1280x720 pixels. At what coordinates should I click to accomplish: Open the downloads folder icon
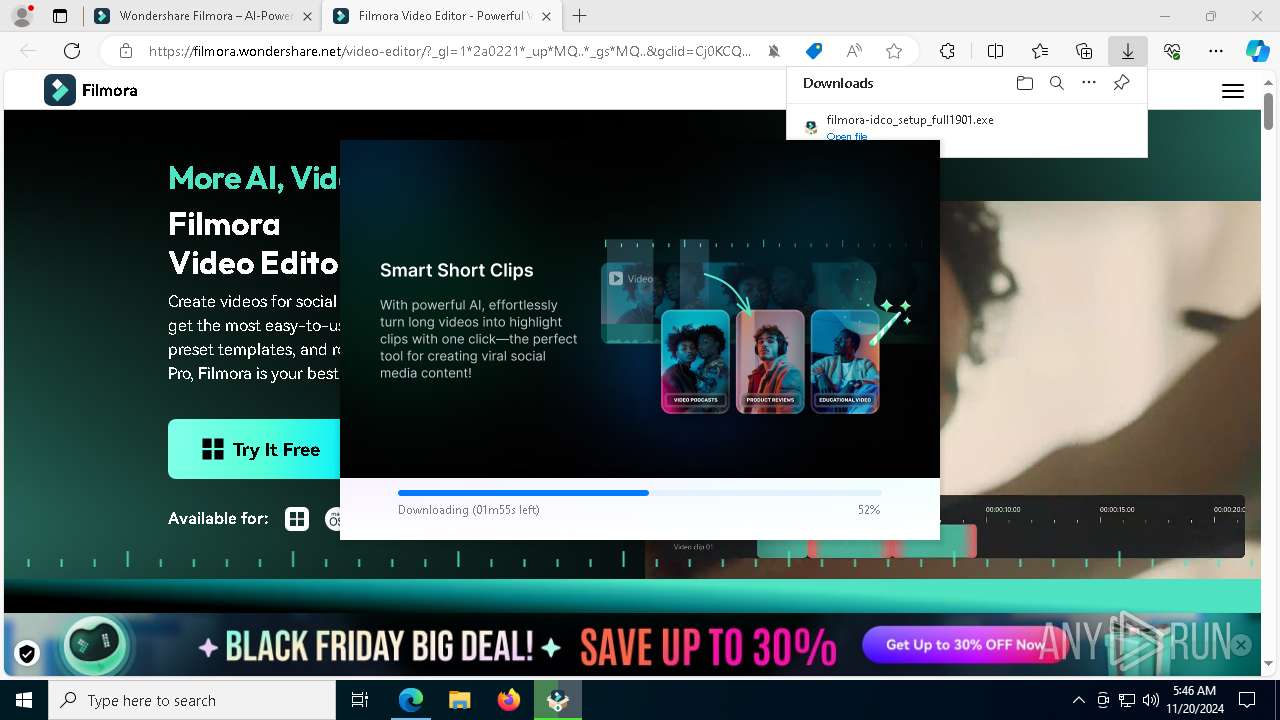pyautogui.click(x=1024, y=83)
